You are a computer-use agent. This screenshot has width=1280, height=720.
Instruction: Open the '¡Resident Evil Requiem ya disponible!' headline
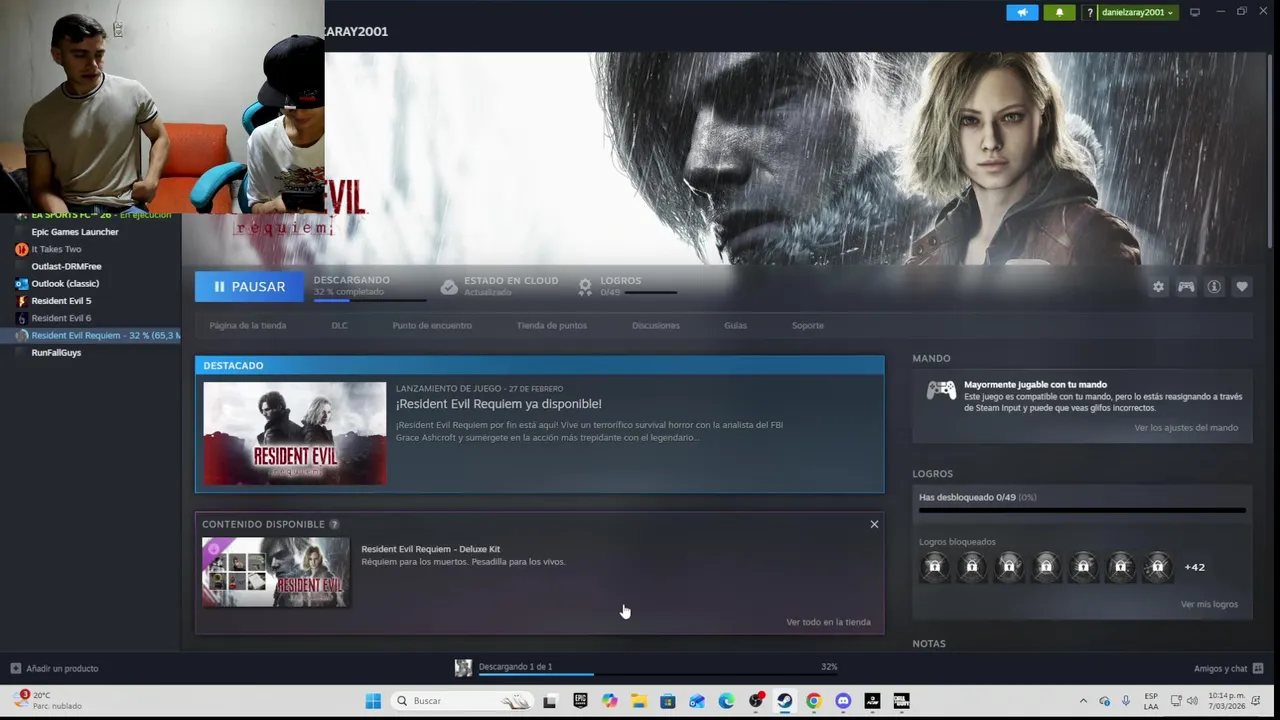pyautogui.click(x=498, y=404)
